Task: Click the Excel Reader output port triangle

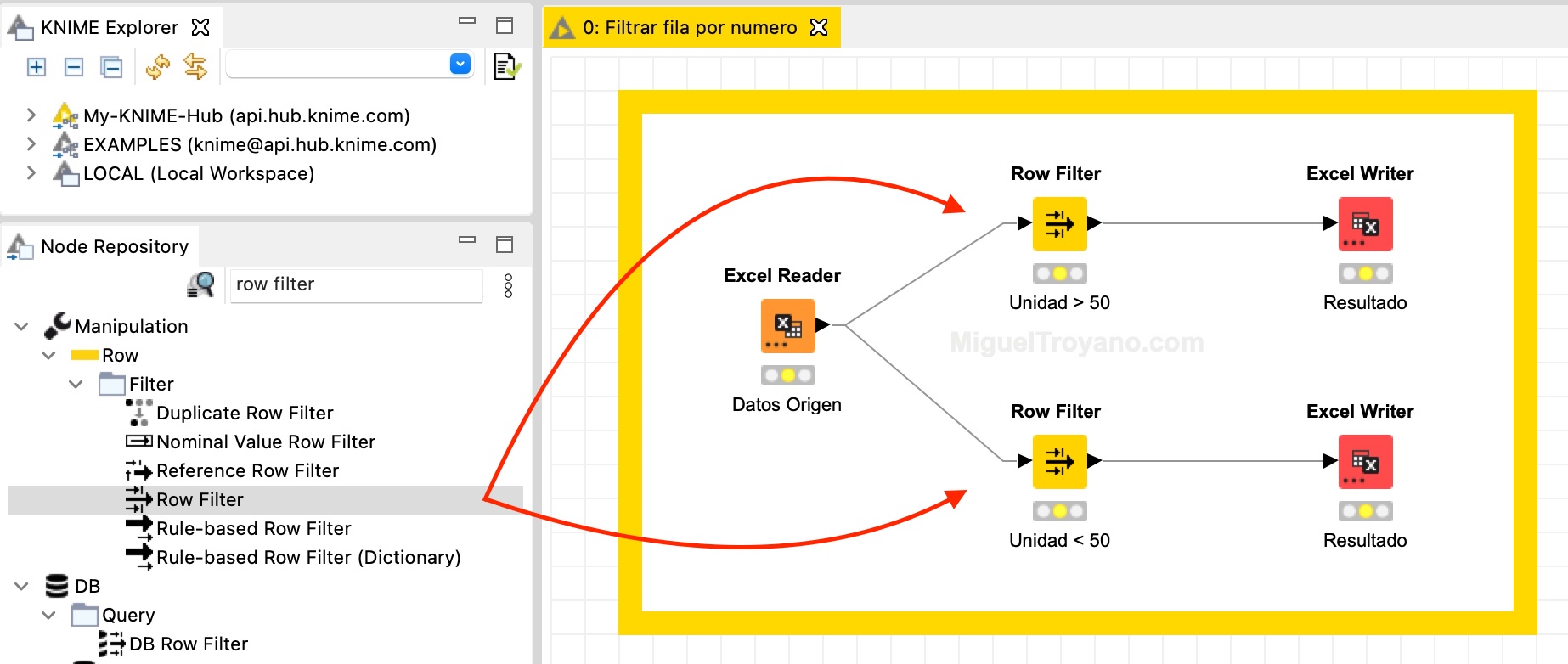Action: 822,324
